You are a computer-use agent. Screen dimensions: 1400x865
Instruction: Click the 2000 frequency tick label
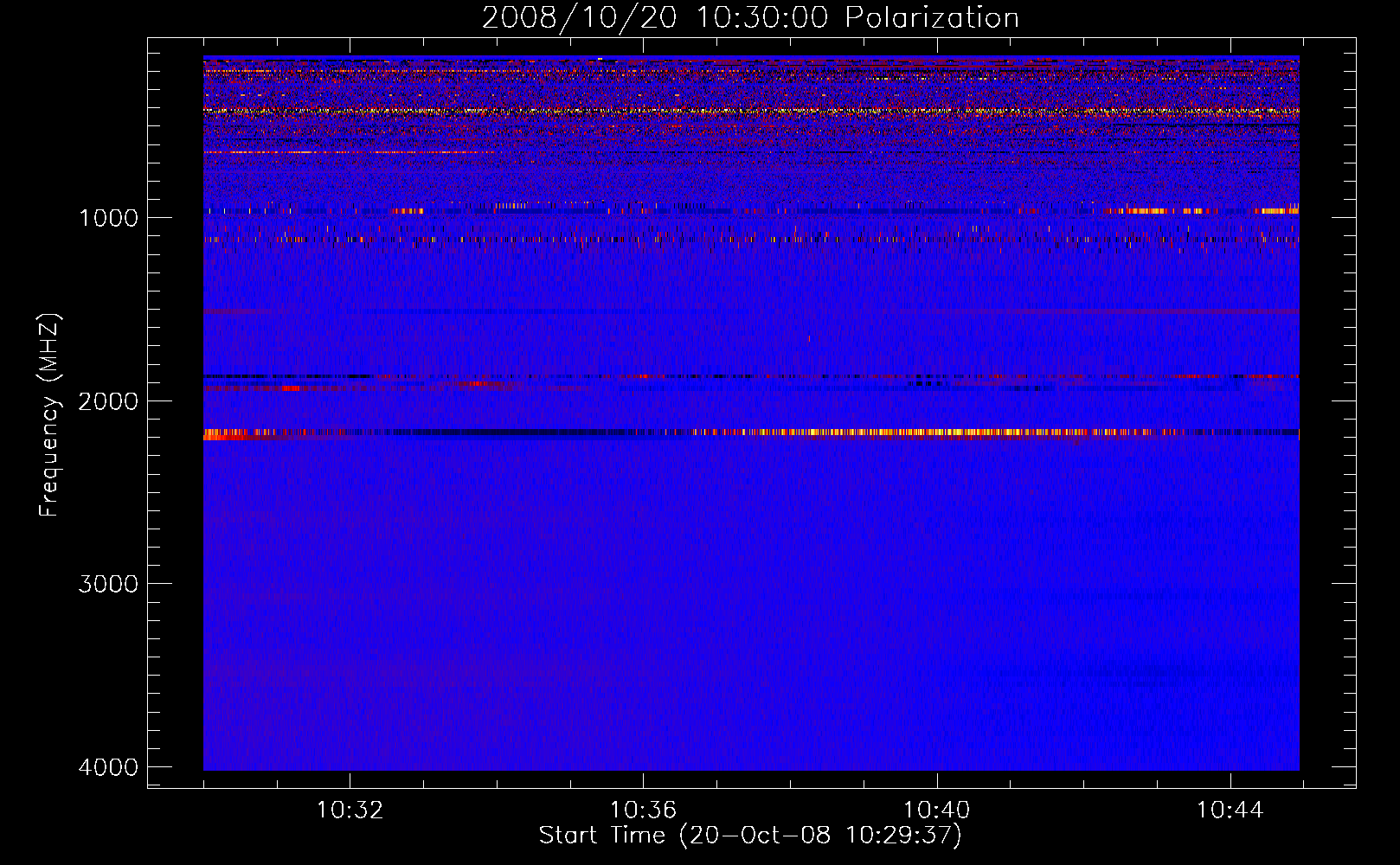pos(108,401)
